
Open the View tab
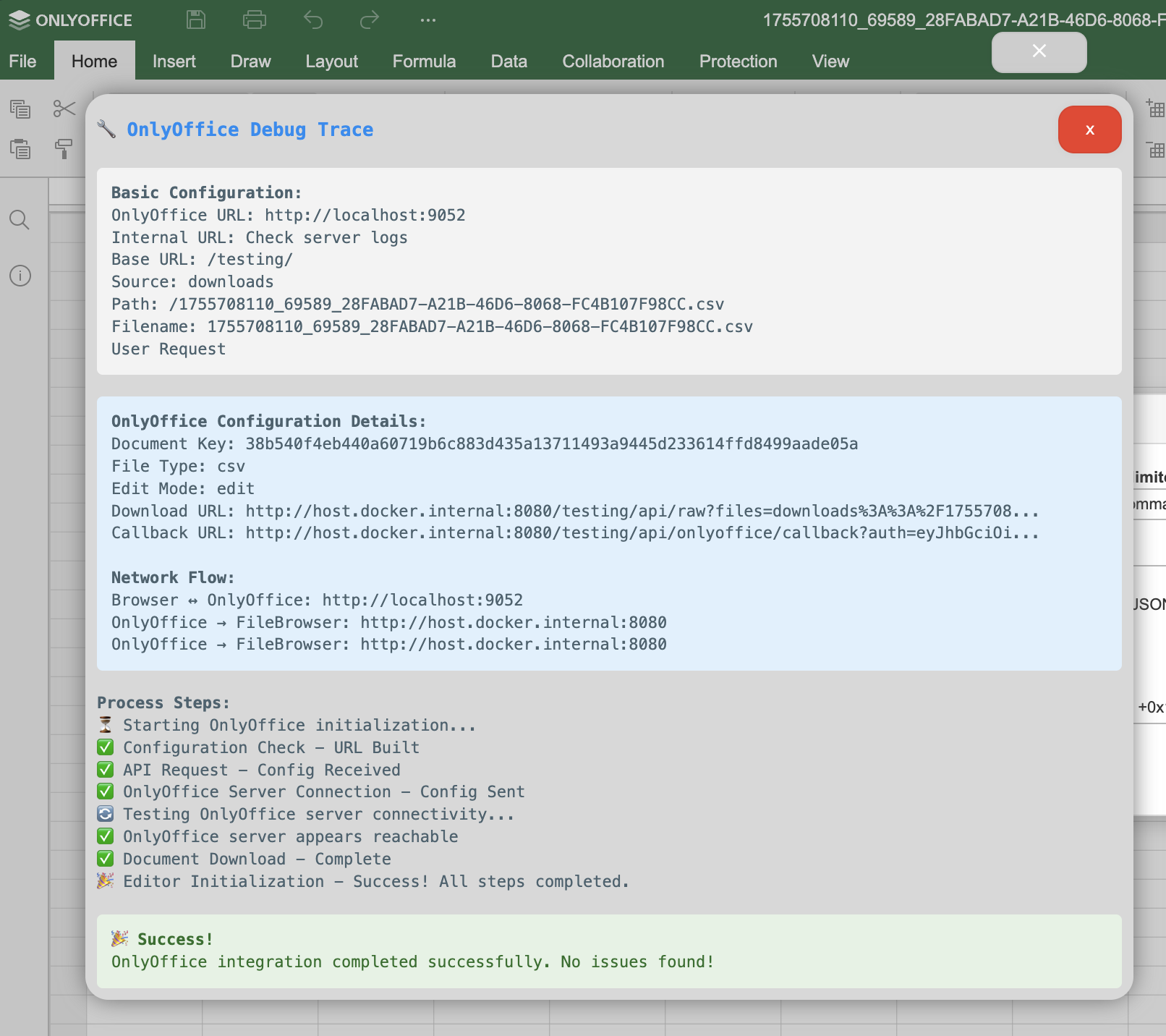pos(830,61)
